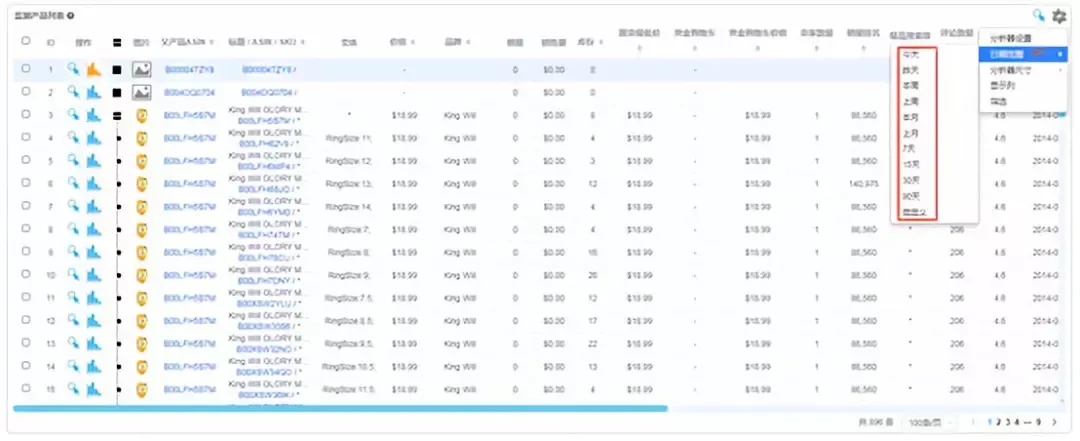The image size is (1080, 441).
Task: Jump to last page 9
Action: coord(1038,422)
